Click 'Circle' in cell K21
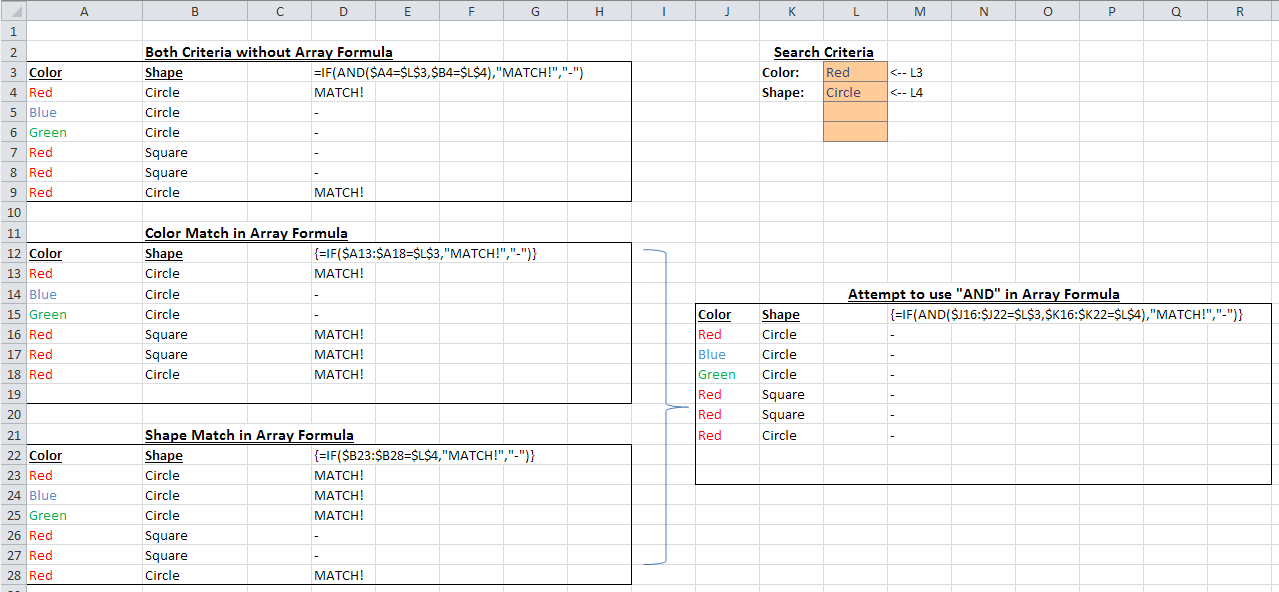 click(779, 435)
